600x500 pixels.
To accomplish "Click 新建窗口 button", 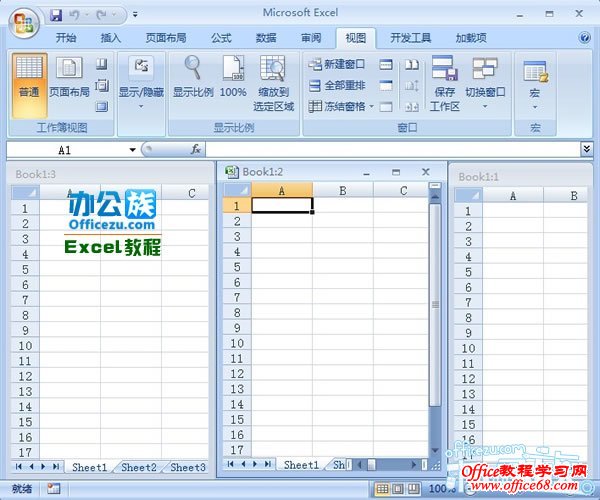I will [336, 64].
